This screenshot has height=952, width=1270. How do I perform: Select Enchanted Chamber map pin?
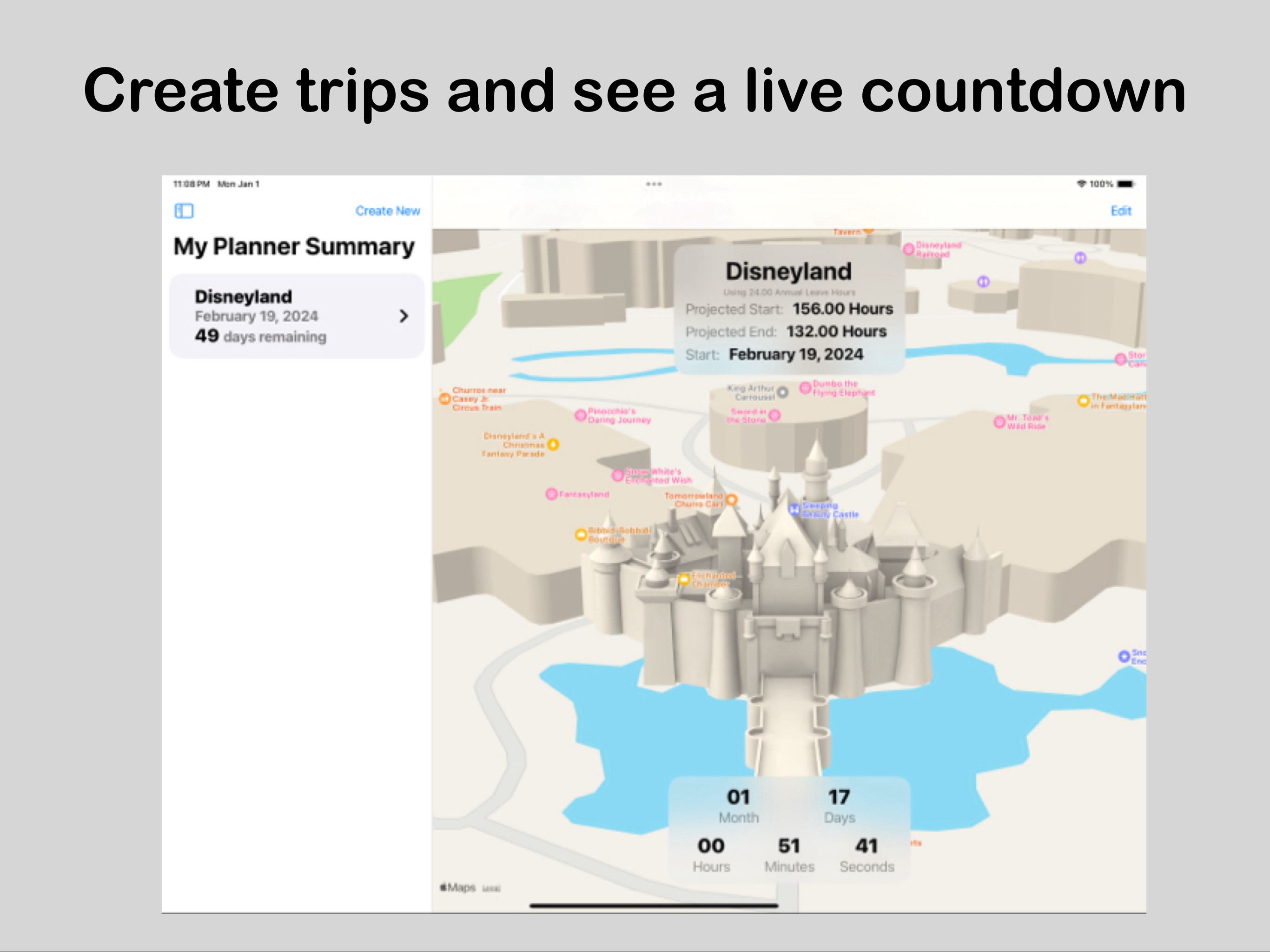coord(684,579)
